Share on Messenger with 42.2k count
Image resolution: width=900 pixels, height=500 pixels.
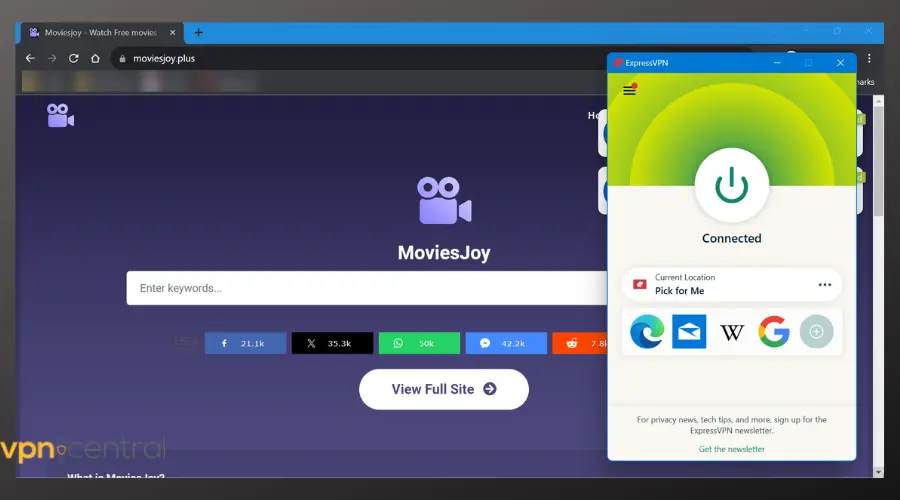pos(506,343)
